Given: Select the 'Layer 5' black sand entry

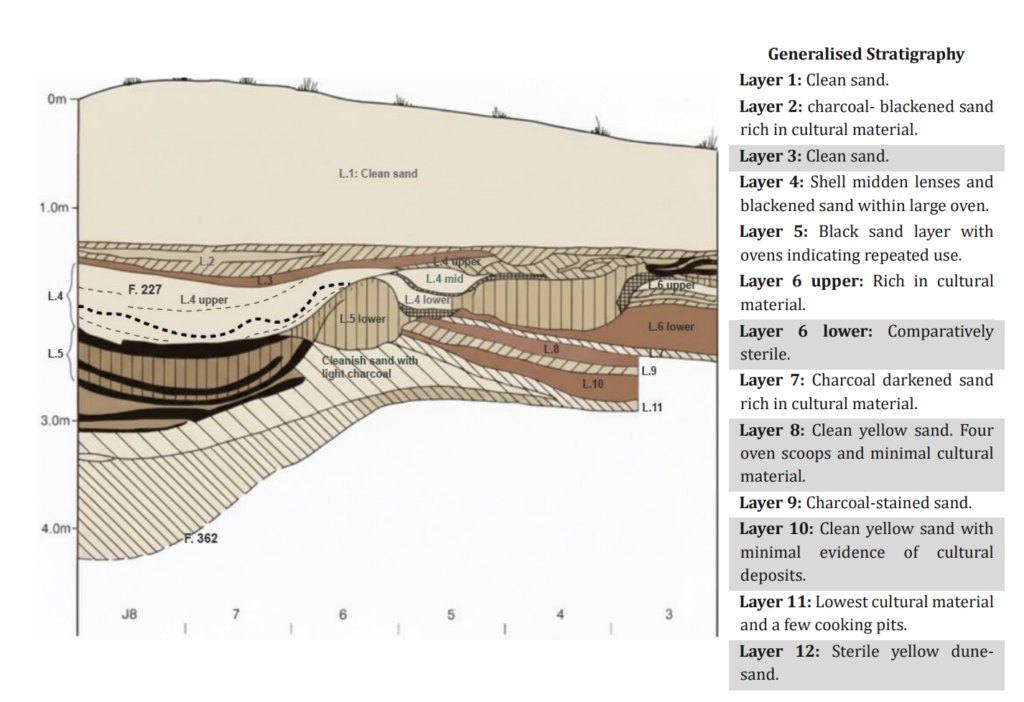Looking at the screenshot, I should (866, 244).
